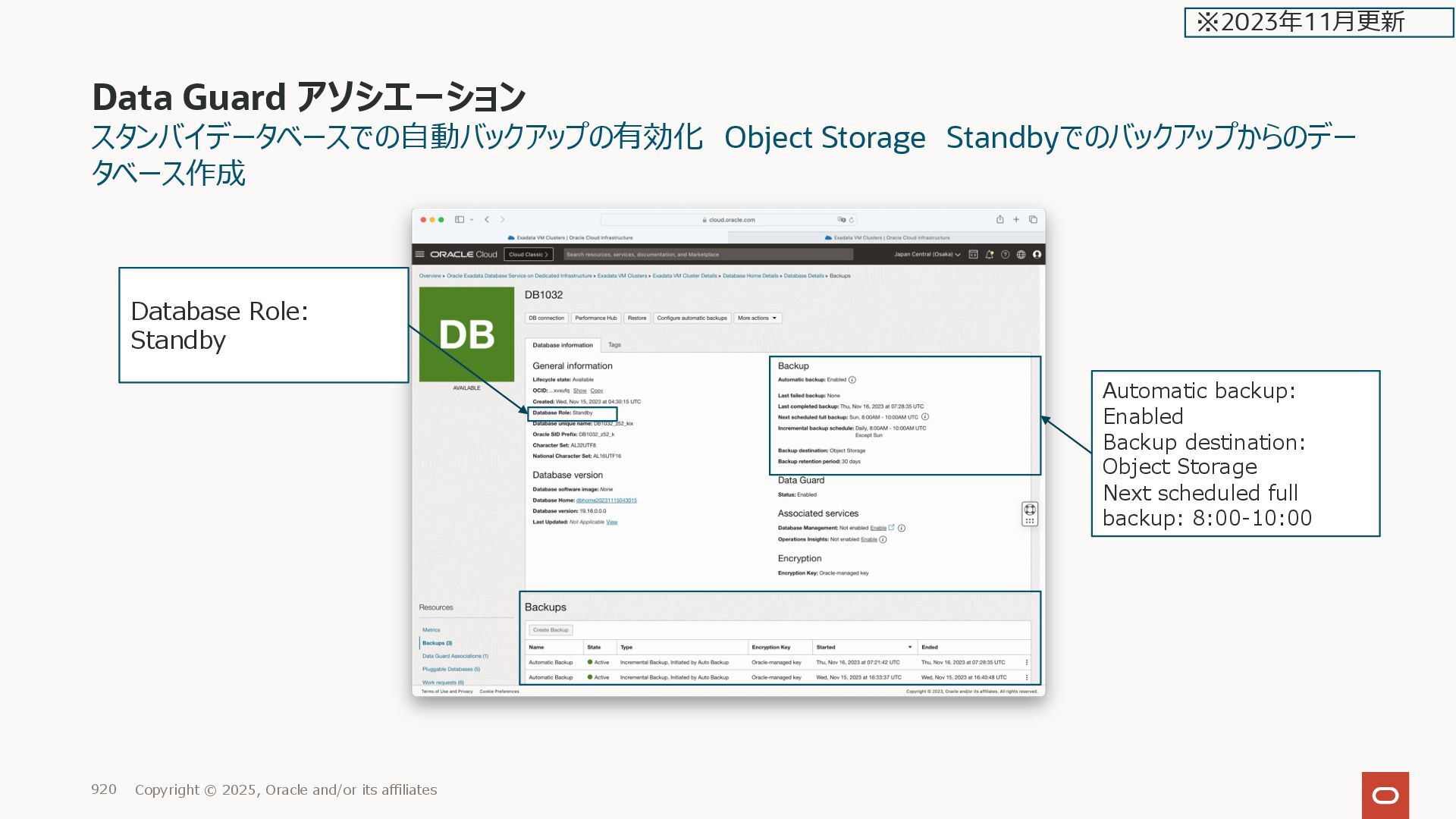This screenshot has width=1456, height=819.
Task: Open the user profile avatar icon
Action: click(x=1037, y=255)
